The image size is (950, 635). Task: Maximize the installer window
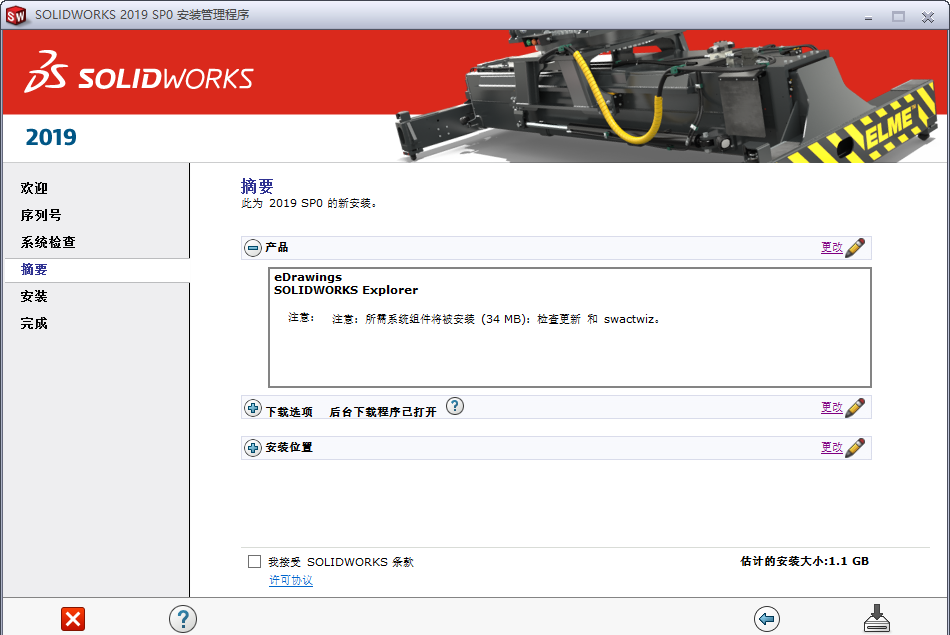[x=899, y=16]
